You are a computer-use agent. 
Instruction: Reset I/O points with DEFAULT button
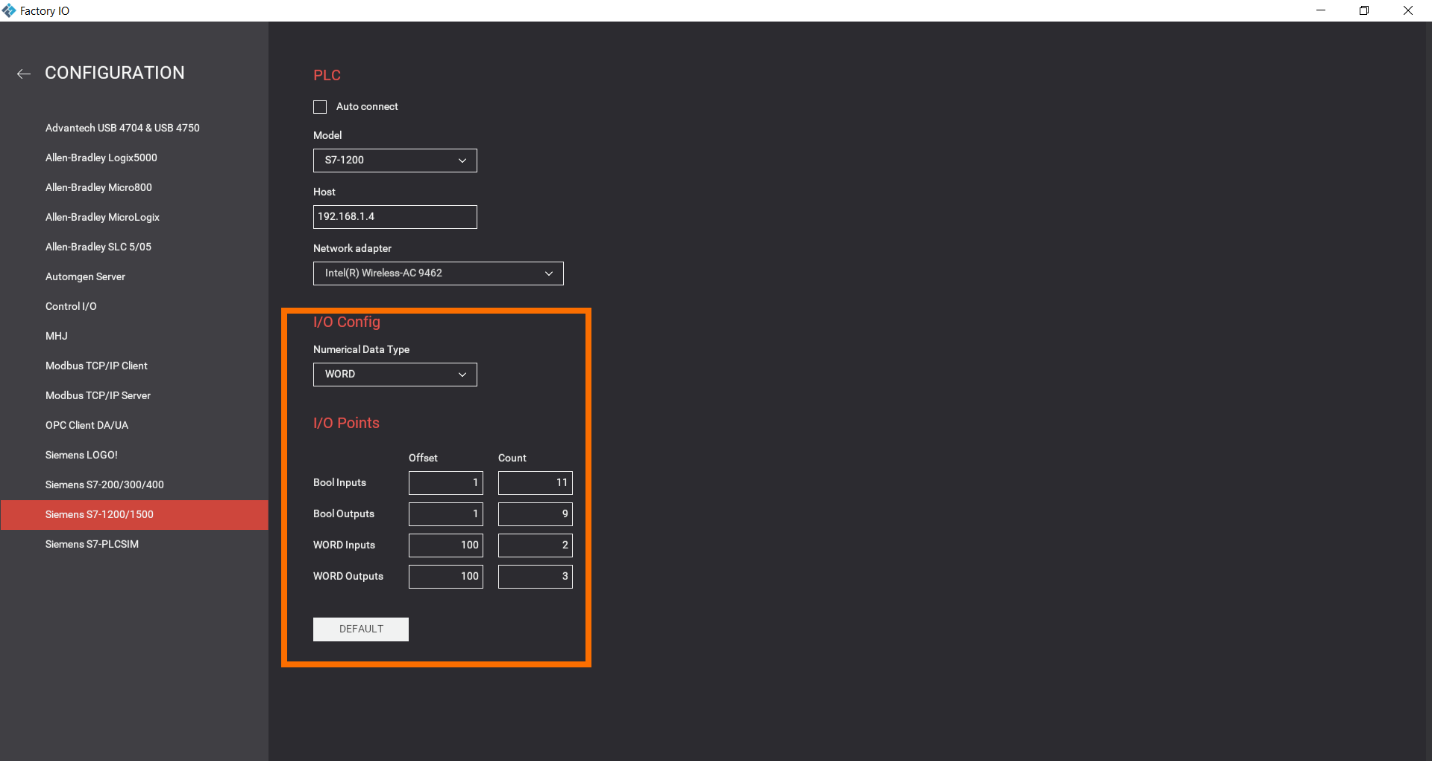[x=361, y=629]
